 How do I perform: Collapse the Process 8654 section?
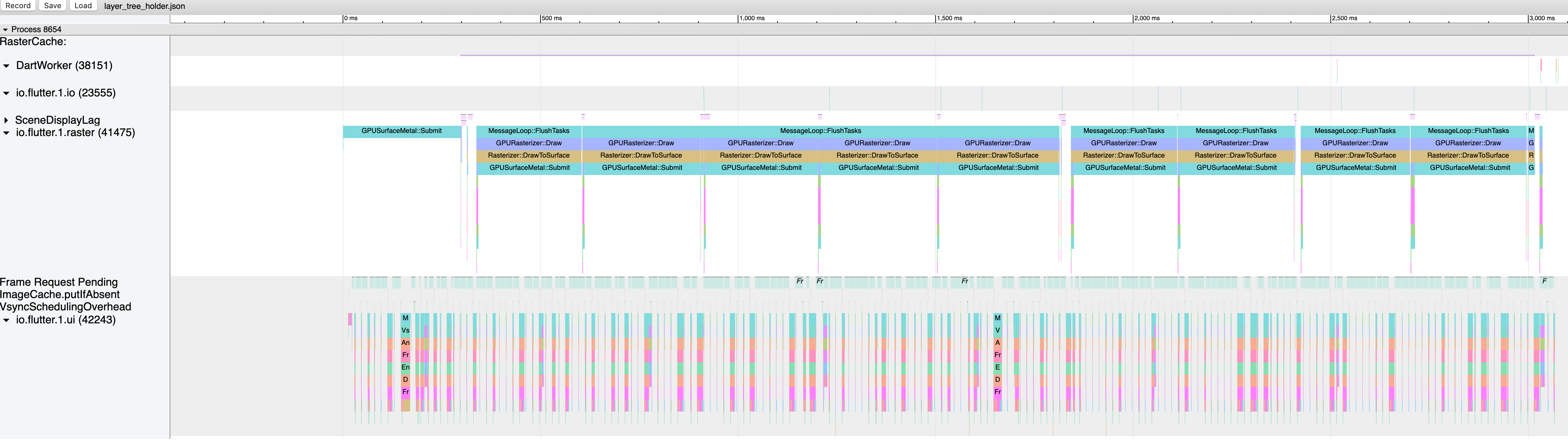coord(5,29)
